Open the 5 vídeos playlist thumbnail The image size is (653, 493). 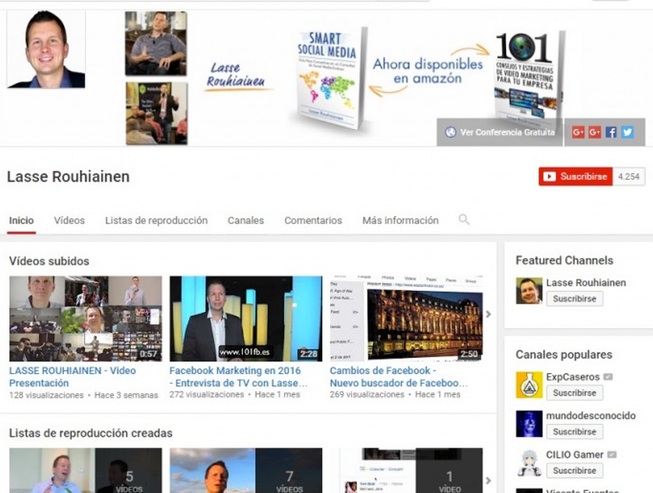coord(85,471)
